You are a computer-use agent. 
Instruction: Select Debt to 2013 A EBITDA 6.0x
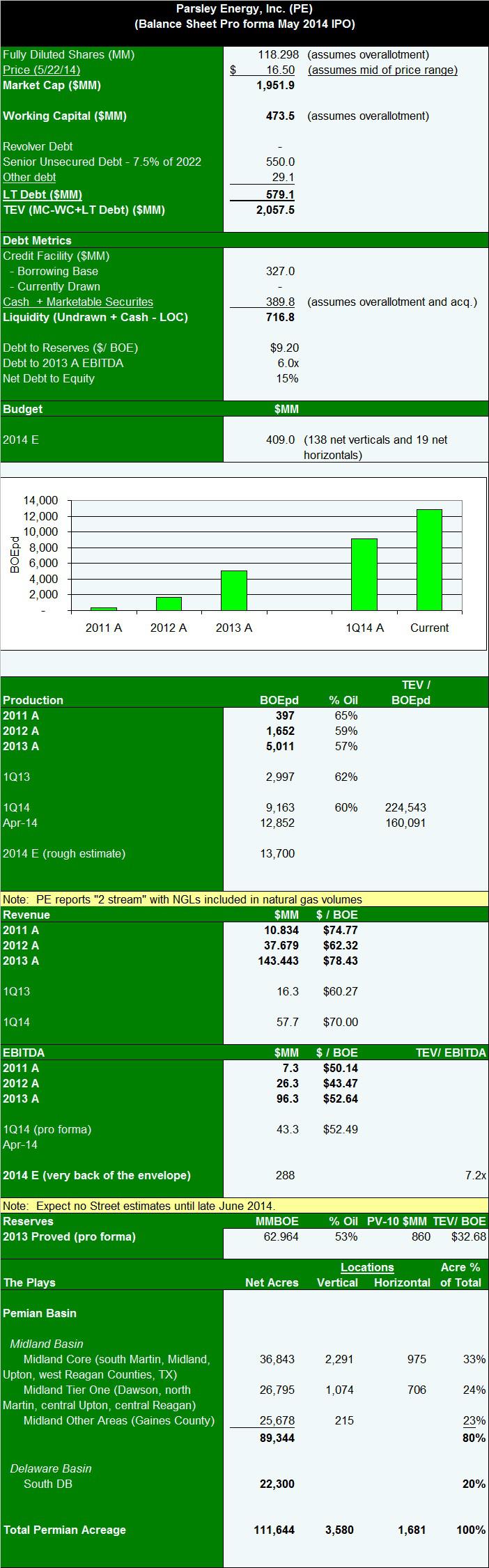288,364
